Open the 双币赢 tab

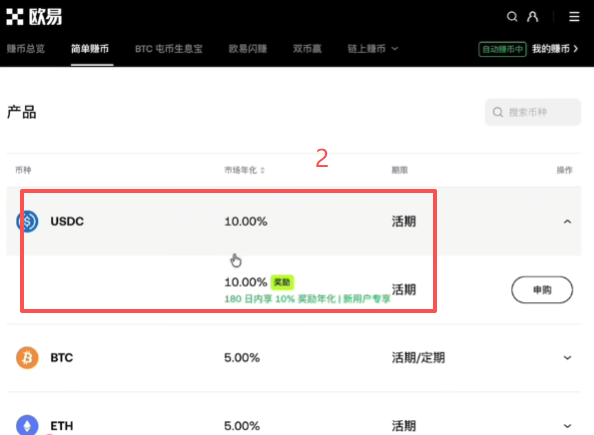click(x=307, y=49)
